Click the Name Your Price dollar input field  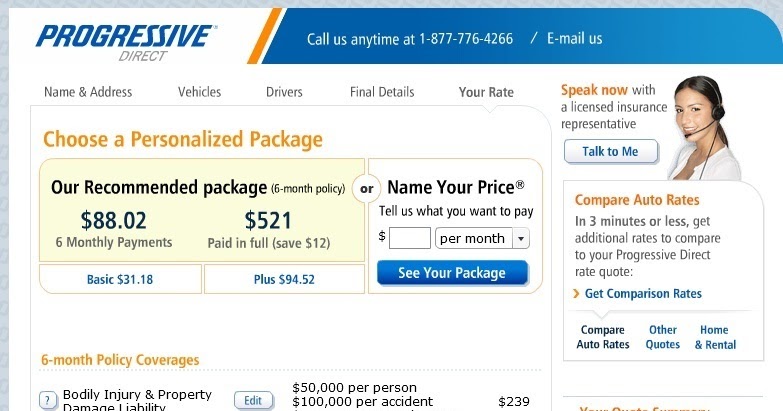(409, 238)
